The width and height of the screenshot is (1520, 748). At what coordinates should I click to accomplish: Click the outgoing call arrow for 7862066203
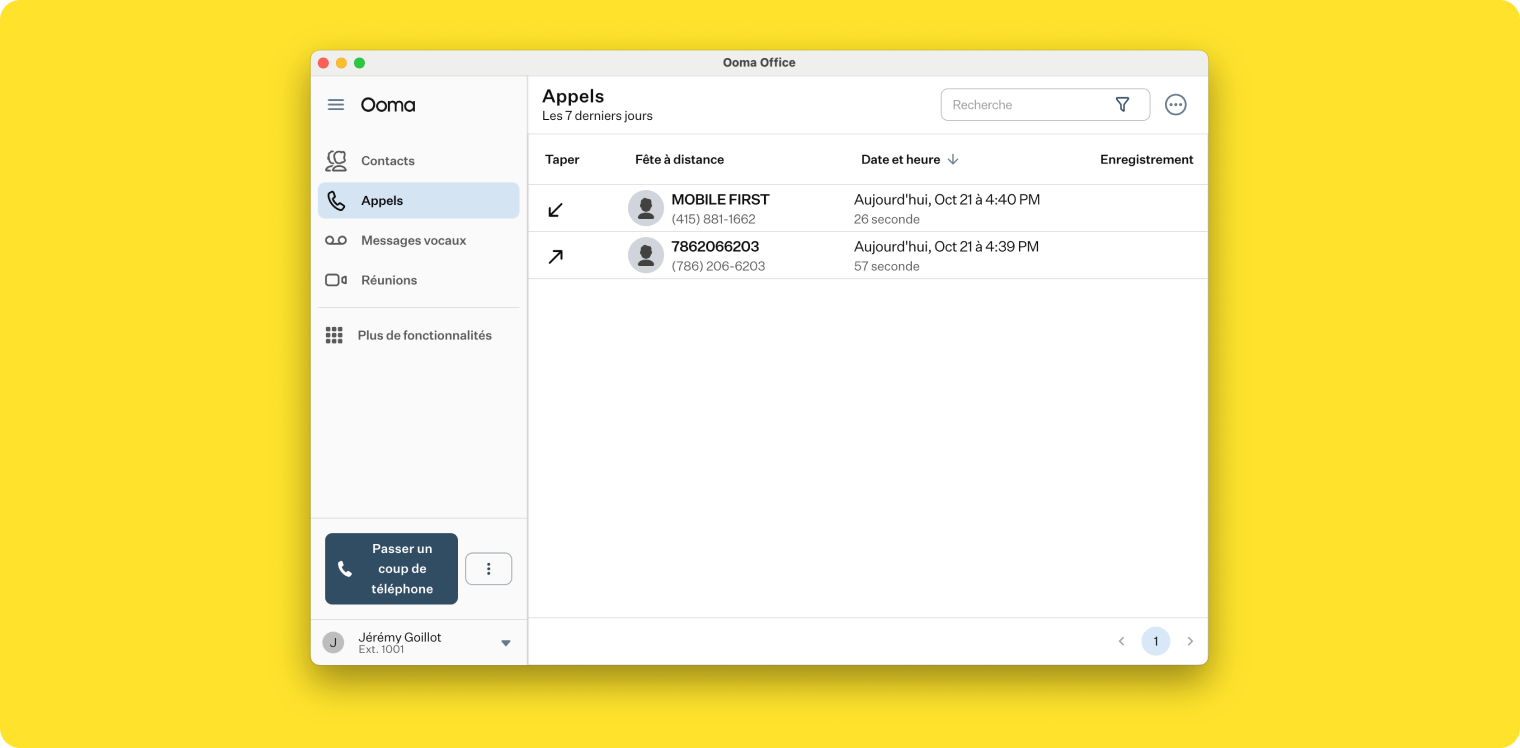click(556, 256)
